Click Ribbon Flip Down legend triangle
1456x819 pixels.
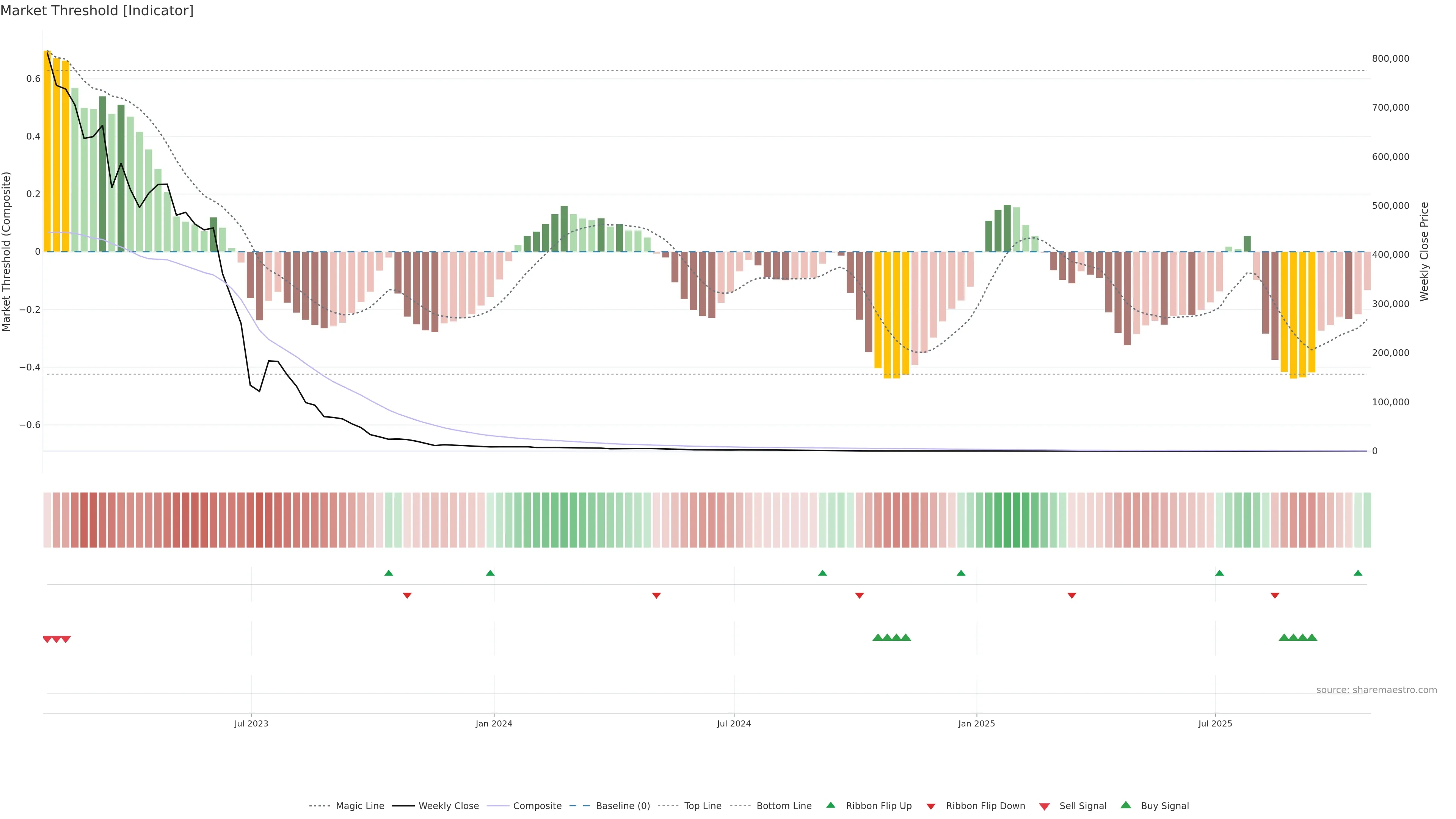pyautogui.click(x=931, y=806)
